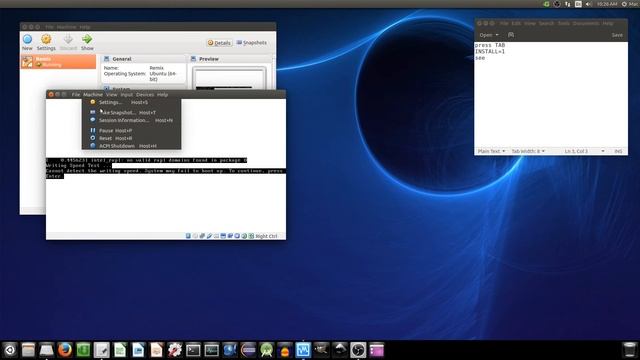Switch to Snapshots view in VirtualBox Manager
The height and width of the screenshot is (360, 640).
252,43
